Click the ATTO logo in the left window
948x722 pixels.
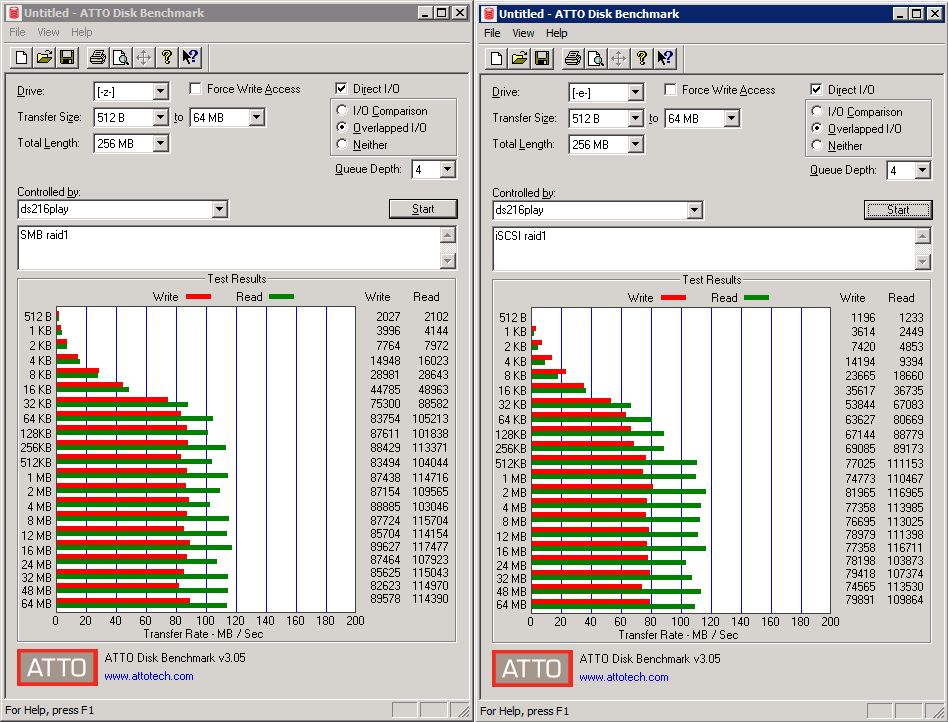57,668
